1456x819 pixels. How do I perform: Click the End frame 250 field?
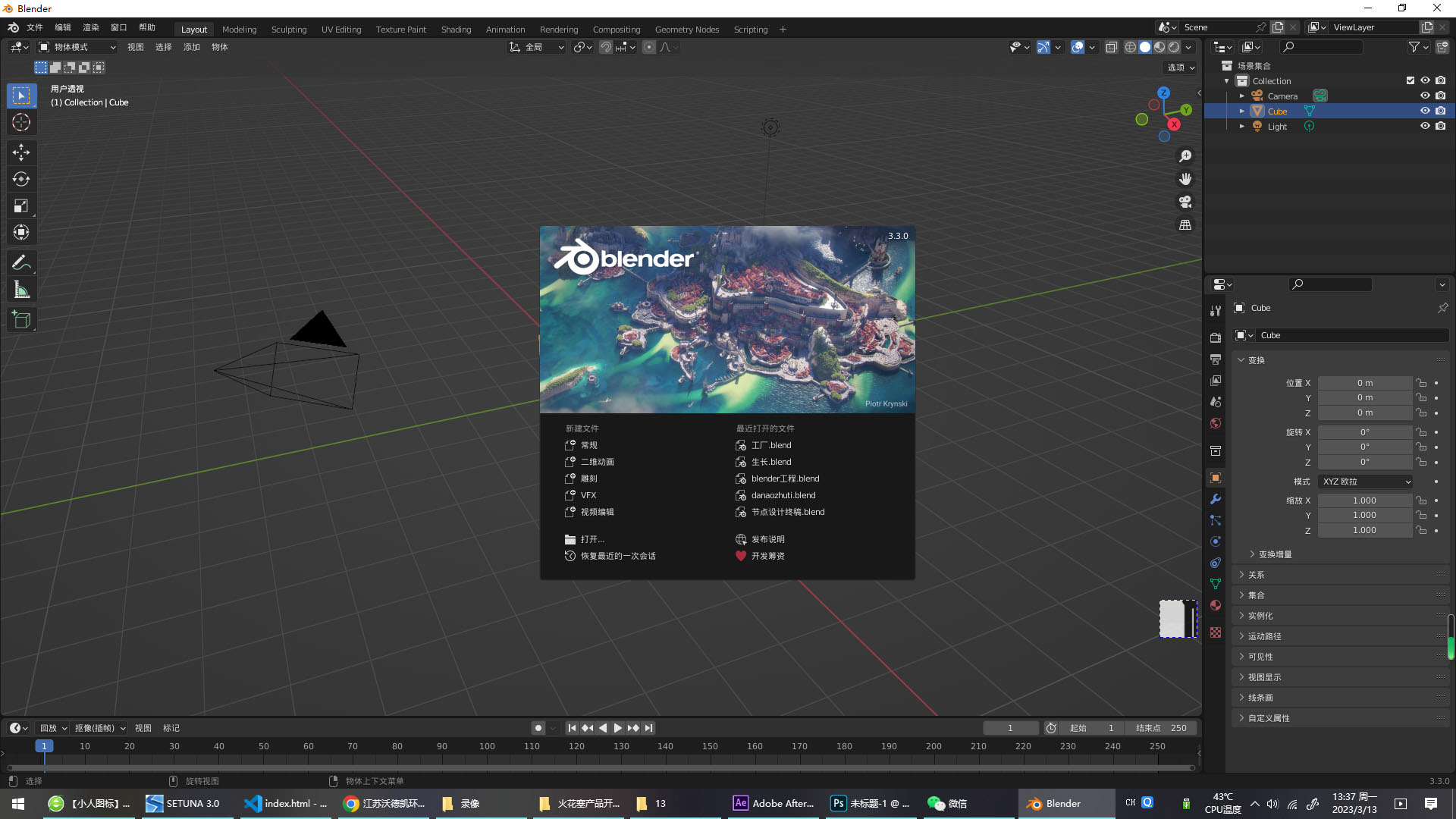coord(1161,728)
